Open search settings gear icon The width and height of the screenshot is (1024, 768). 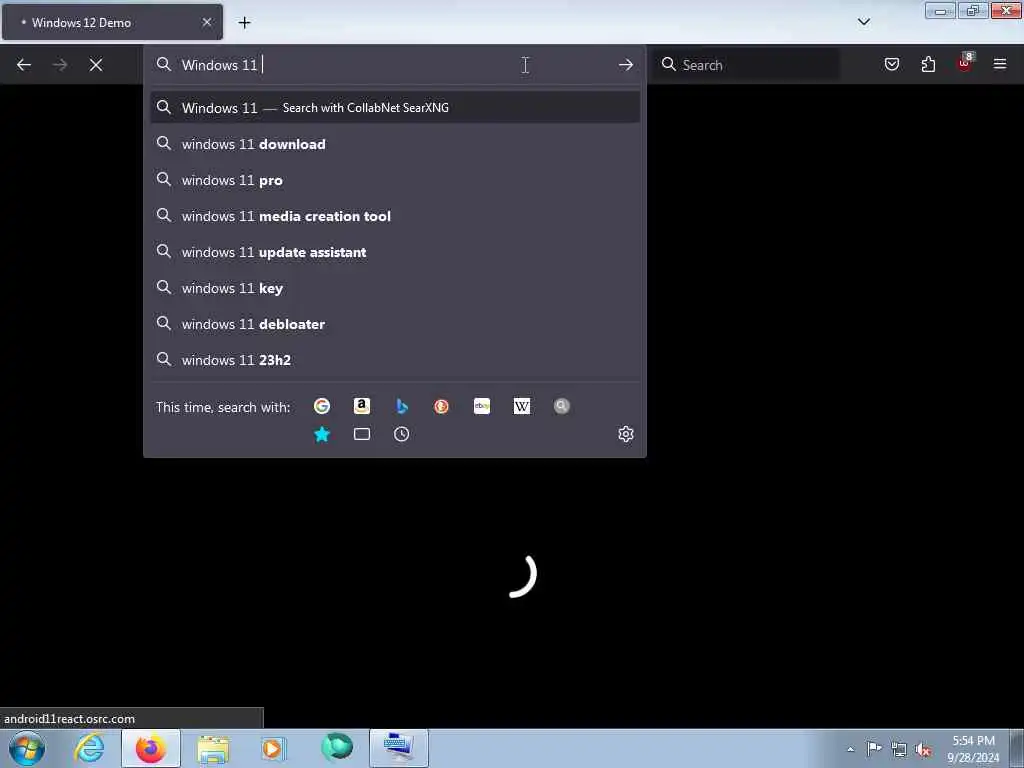[626, 434]
